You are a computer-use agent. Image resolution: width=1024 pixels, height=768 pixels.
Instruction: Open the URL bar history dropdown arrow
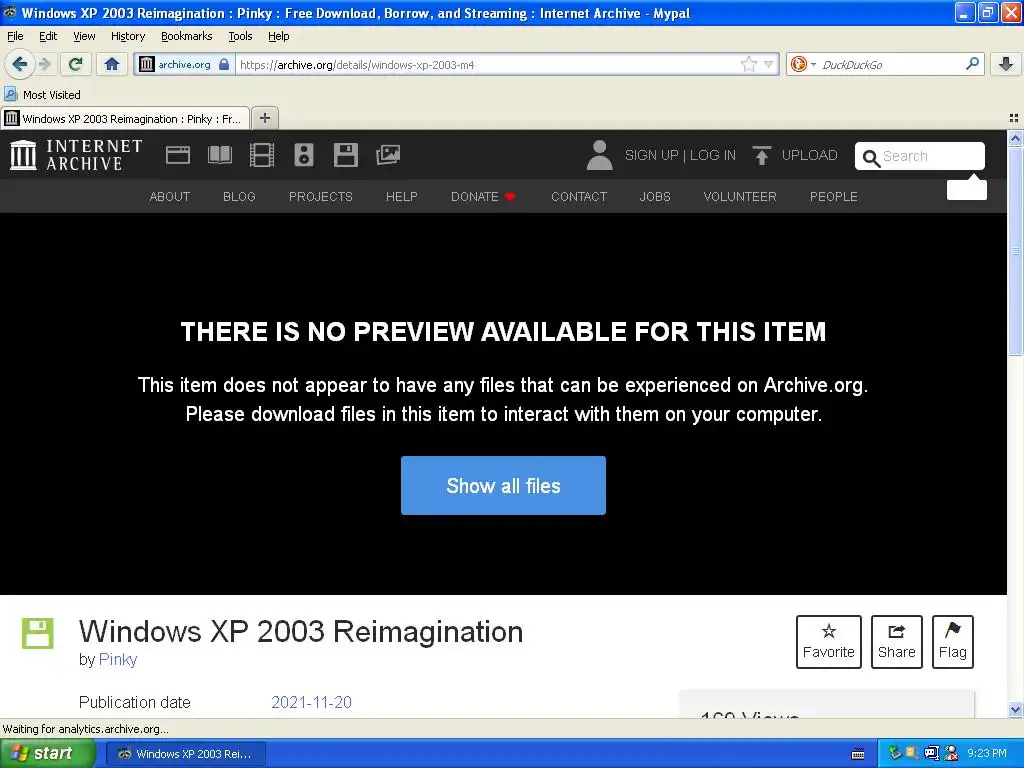[769, 64]
